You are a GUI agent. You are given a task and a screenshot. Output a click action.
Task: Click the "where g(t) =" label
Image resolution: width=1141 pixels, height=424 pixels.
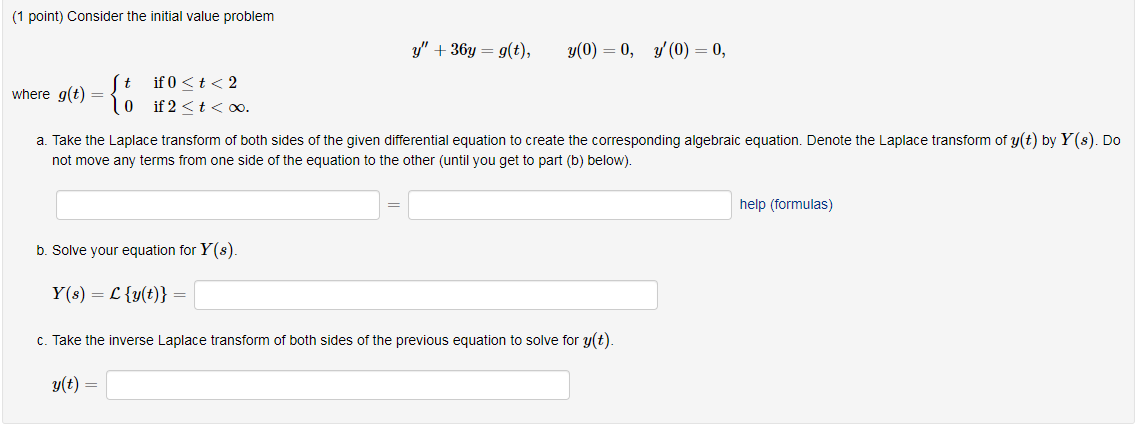[52, 95]
